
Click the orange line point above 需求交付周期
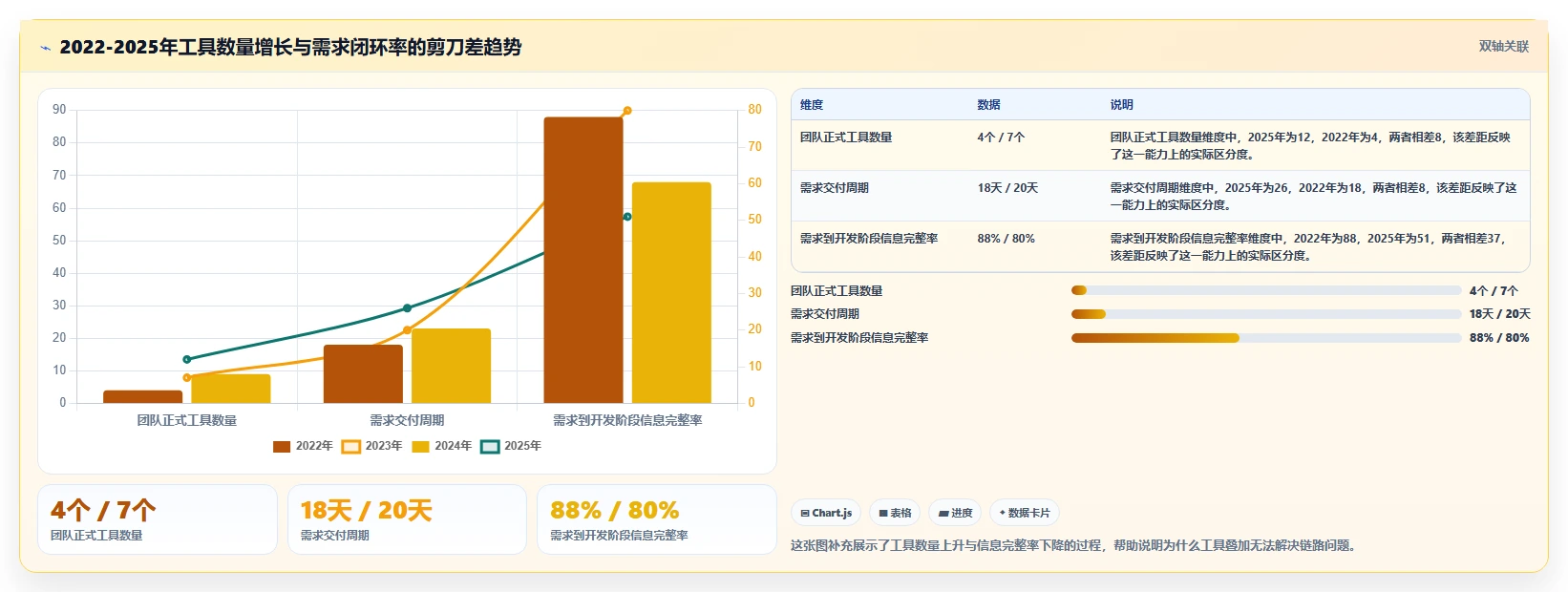pos(407,330)
